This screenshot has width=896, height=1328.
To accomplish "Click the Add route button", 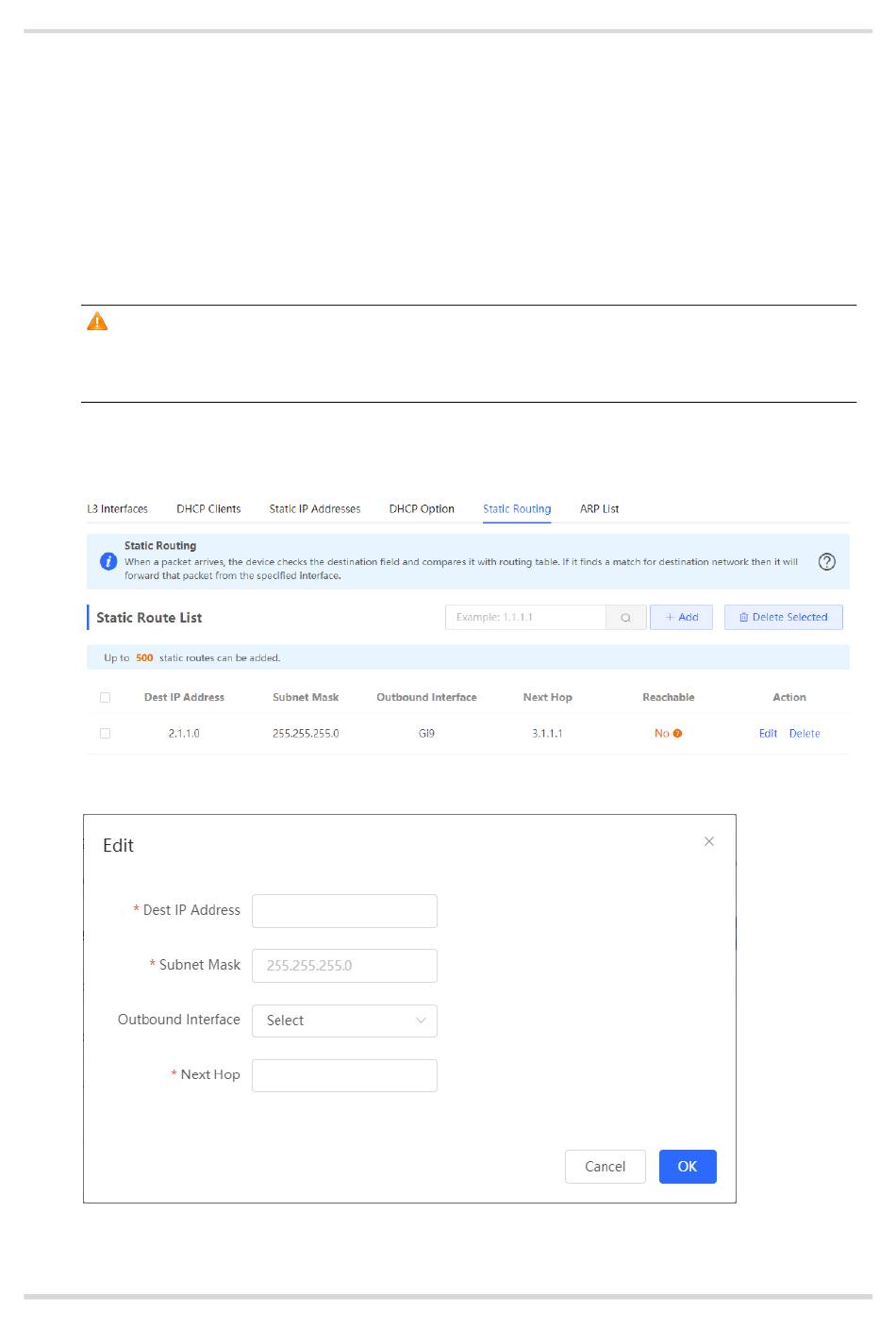I will [681, 618].
